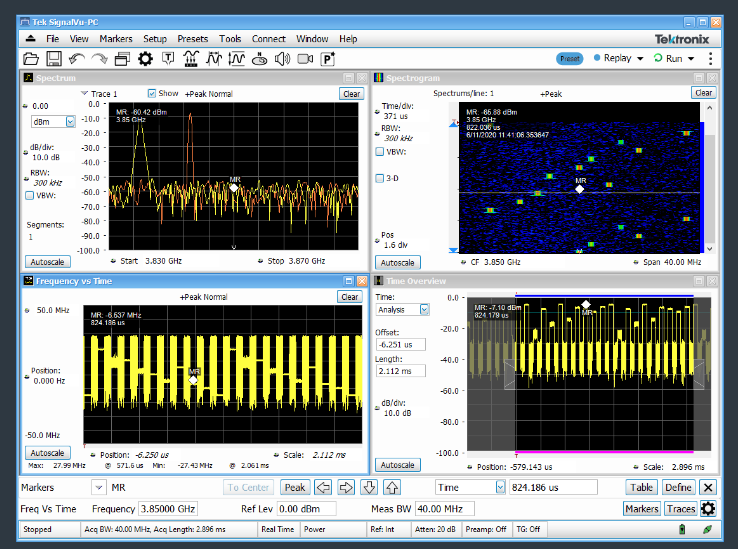The image size is (738, 549).
Task: Toggle the Show trace checkbox in Spectrum
Action: [x=152, y=94]
